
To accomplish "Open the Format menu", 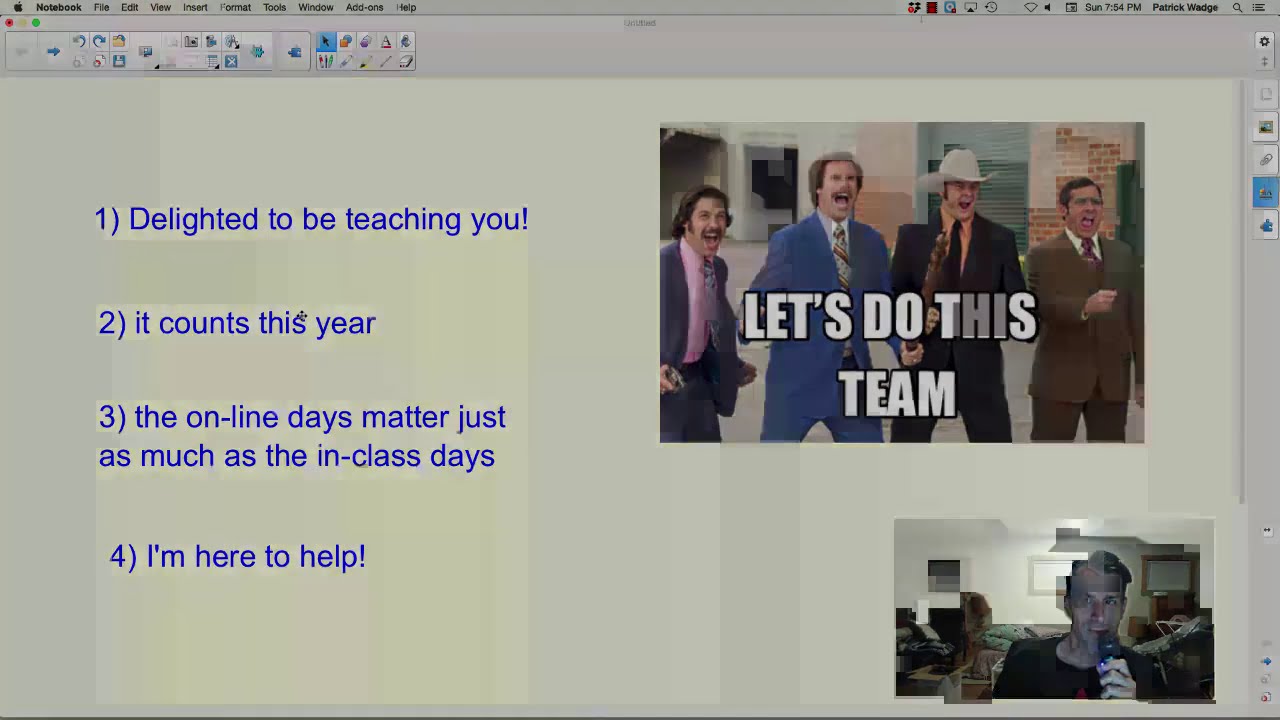I will point(235,7).
